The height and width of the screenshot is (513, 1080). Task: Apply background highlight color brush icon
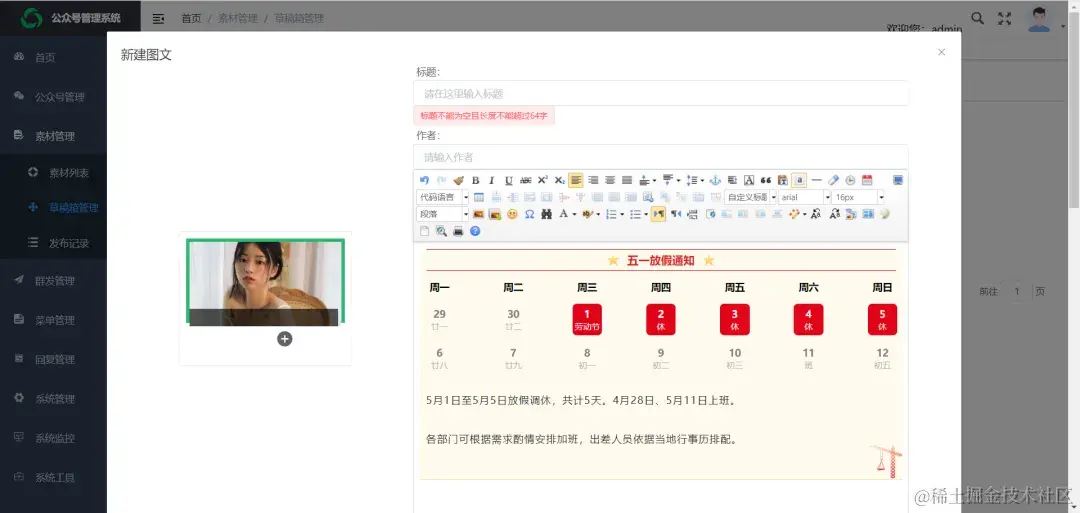point(588,214)
